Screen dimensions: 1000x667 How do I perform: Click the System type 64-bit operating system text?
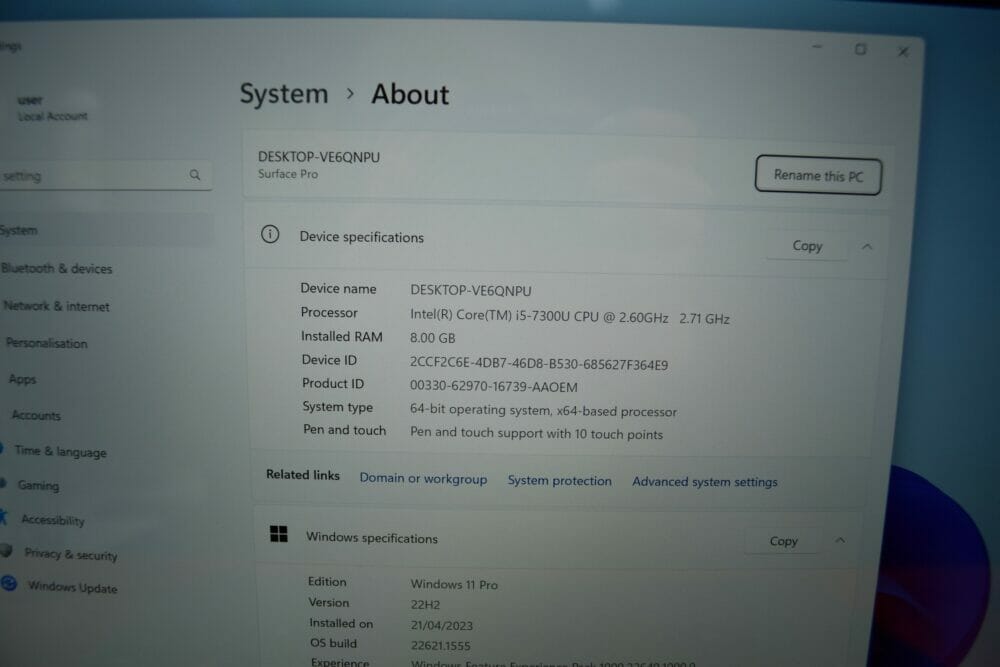tap(543, 411)
